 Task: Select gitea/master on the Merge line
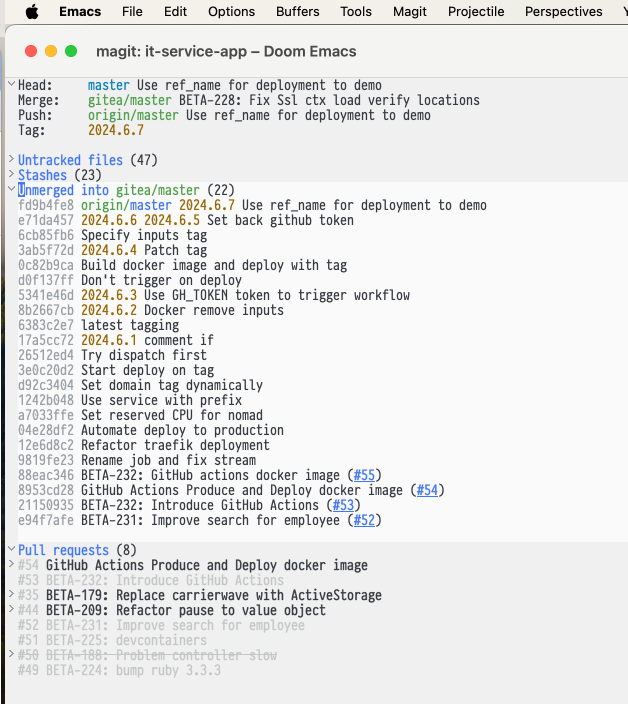pos(130,100)
